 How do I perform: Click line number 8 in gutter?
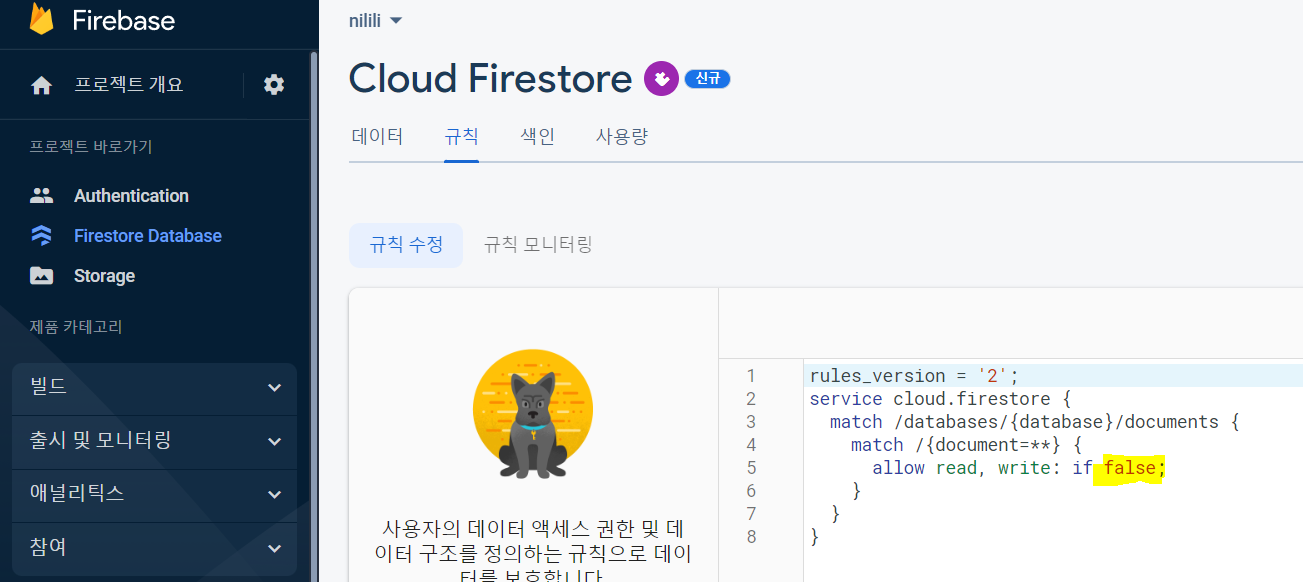751,537
